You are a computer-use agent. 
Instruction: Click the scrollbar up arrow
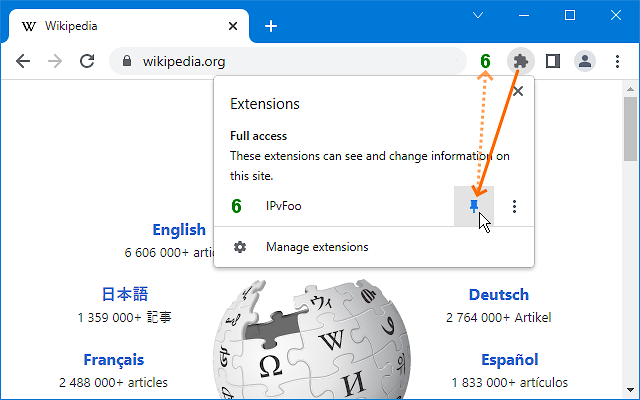click(630, 89)
